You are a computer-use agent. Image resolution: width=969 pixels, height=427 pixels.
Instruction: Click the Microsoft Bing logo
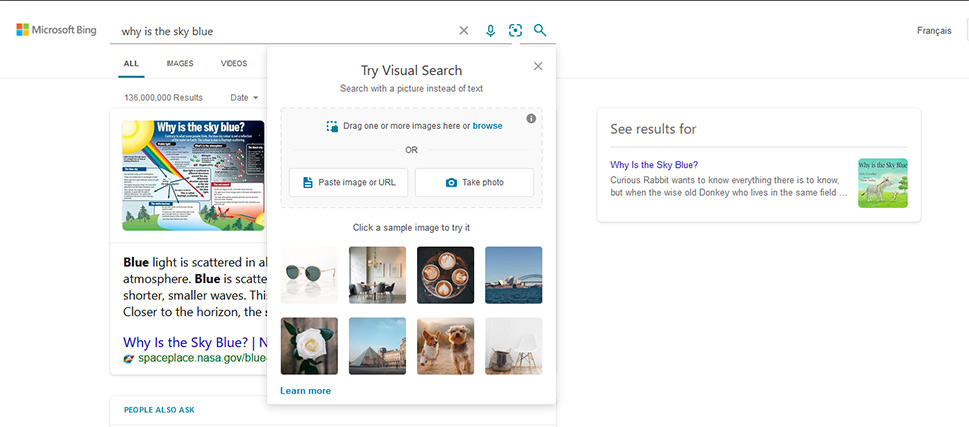pos(56,30)
